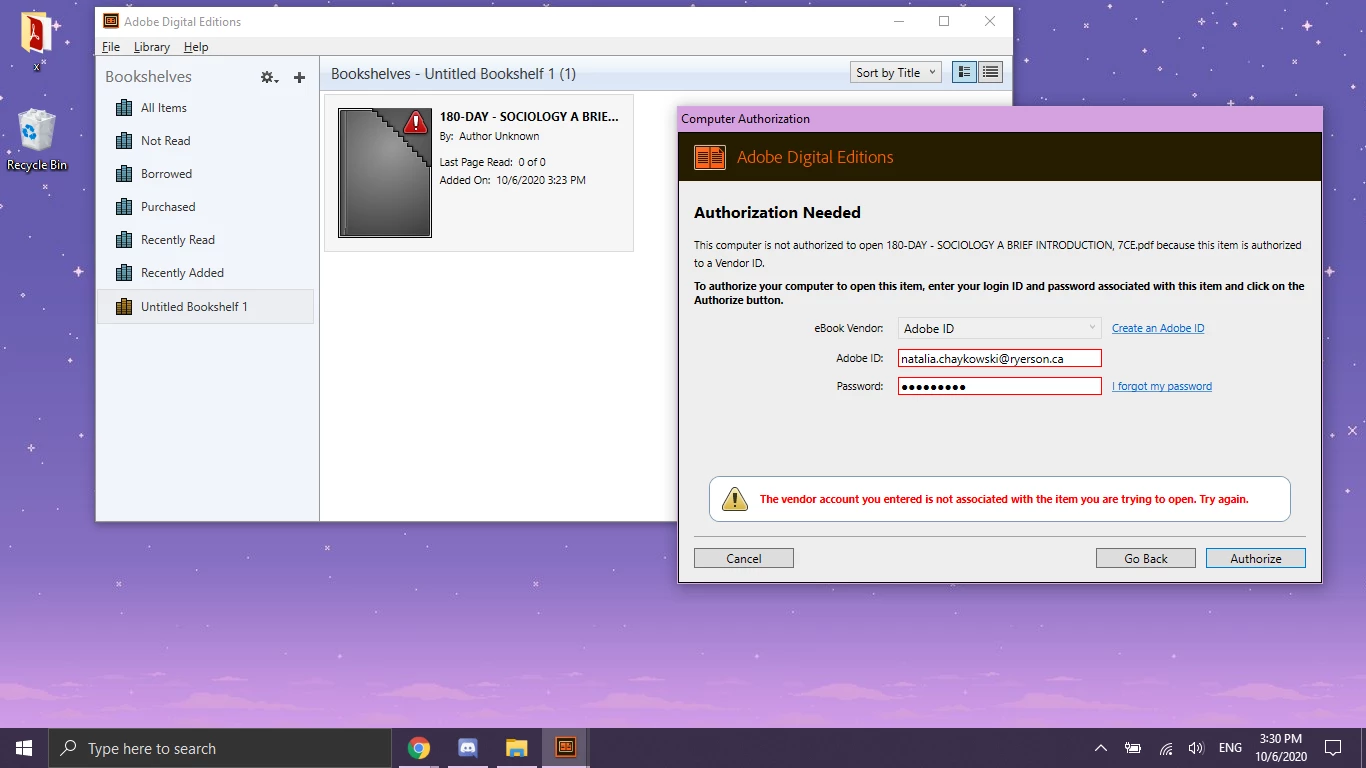Select the Sociology book cover thumbnail
Screen dimensions: 1366x768
point(385,173)
